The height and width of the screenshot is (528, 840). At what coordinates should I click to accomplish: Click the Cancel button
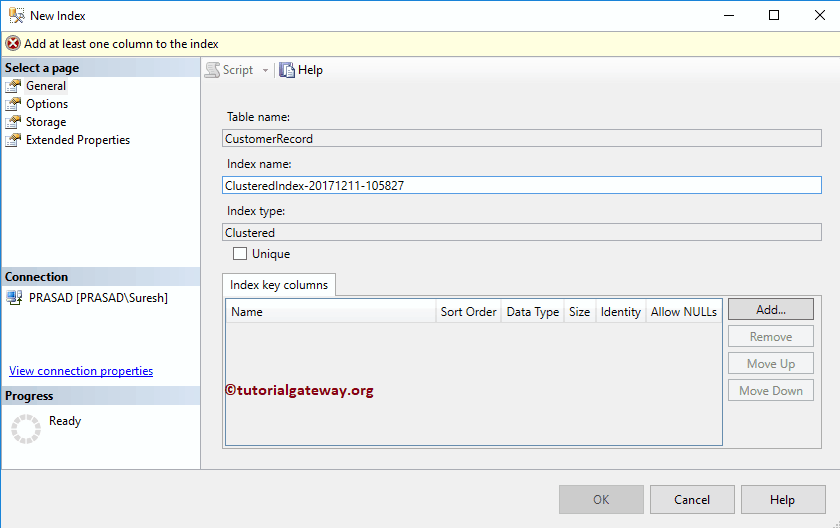[692, 500]
